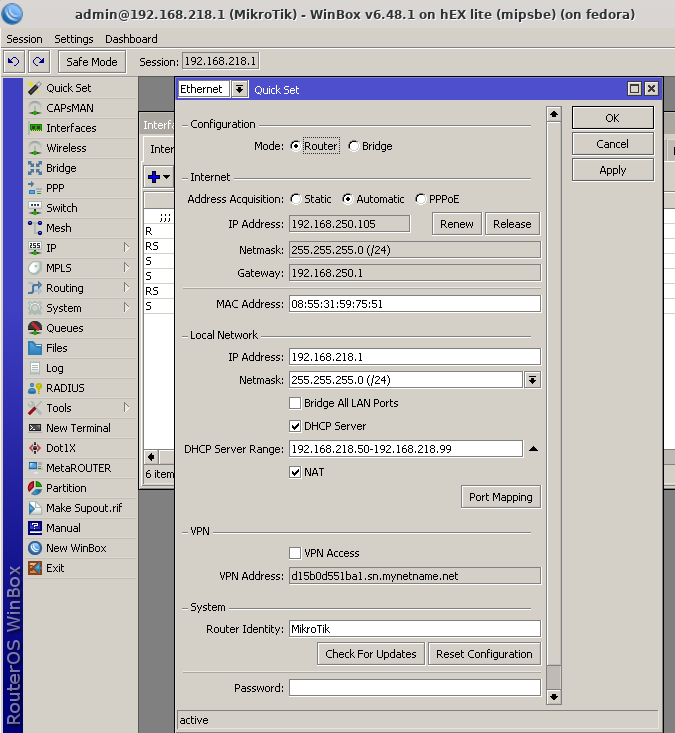Toggle the DHCP Server checkbox
The height and width of the screenshot is (733, 675).
point(295,426)
